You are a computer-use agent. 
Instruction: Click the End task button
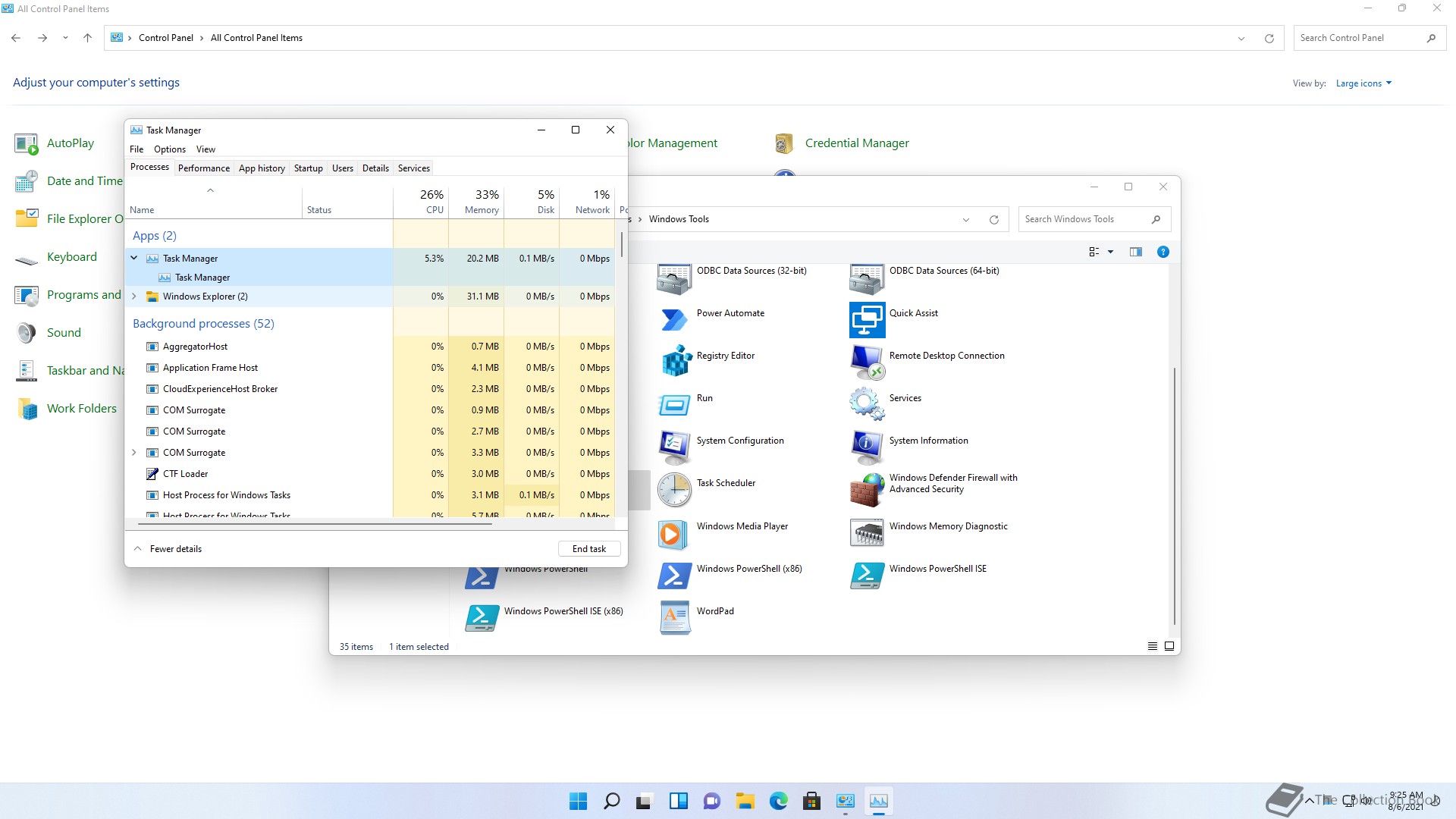589,549
